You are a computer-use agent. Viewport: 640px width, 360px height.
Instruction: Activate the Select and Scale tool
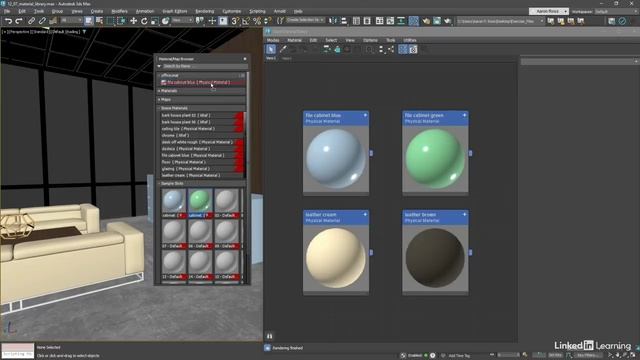pos(155,21)
